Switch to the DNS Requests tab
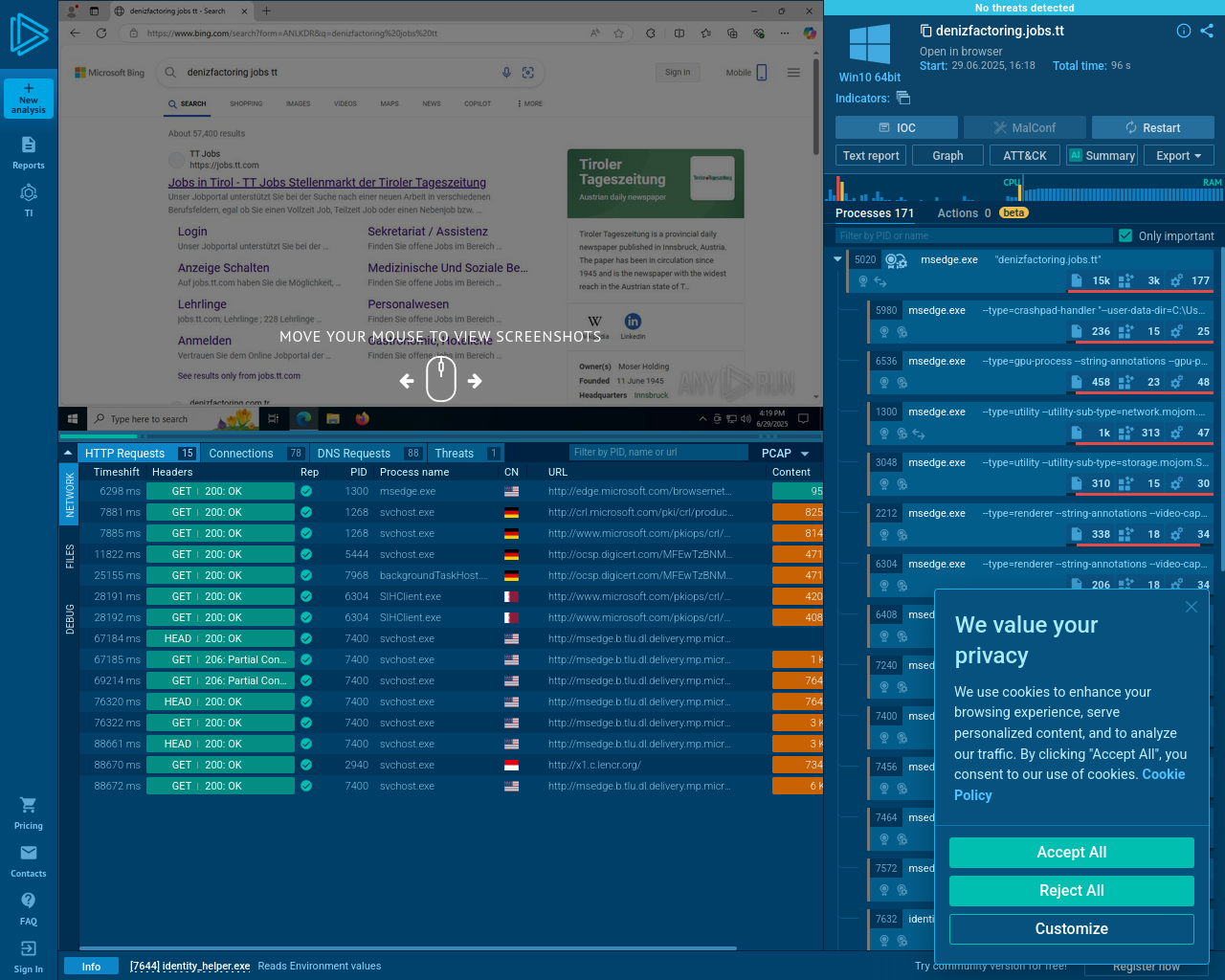Image resolution: width=1225 pixels, height=980 pixels. [x=368, y=454]
